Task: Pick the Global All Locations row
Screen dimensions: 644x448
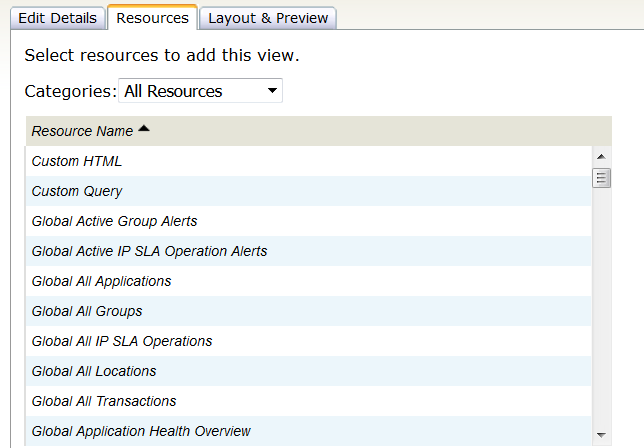Action: point(308,371)
